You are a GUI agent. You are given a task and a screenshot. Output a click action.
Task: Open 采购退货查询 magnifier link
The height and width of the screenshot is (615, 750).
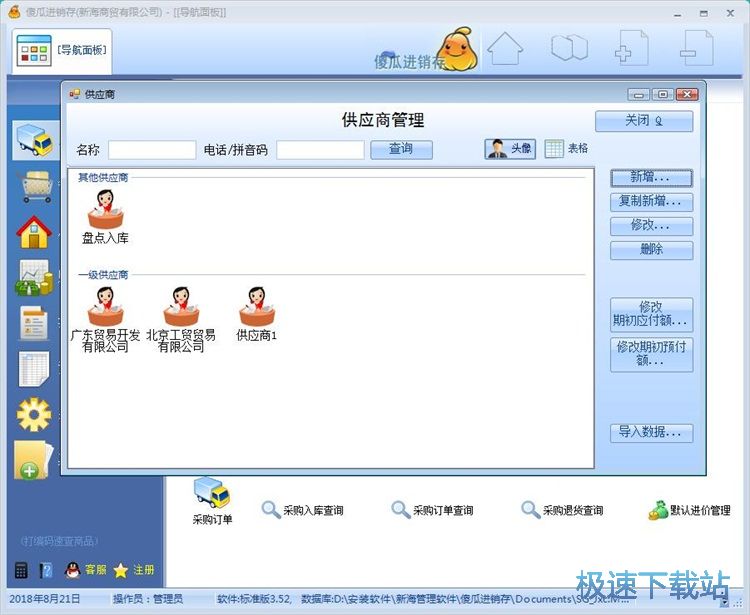[562, 510]
